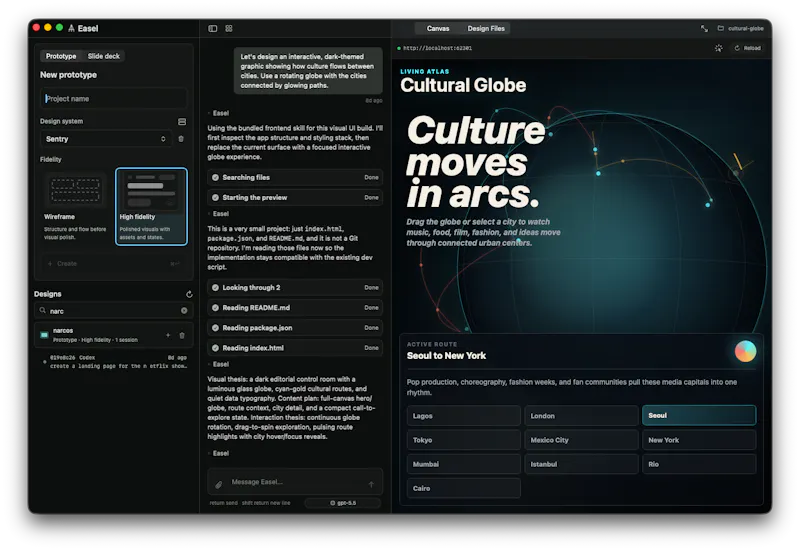Click the 'Culture moves in arcs.' headline
Viewport: 800px width, 551px height.
point(475,163)
